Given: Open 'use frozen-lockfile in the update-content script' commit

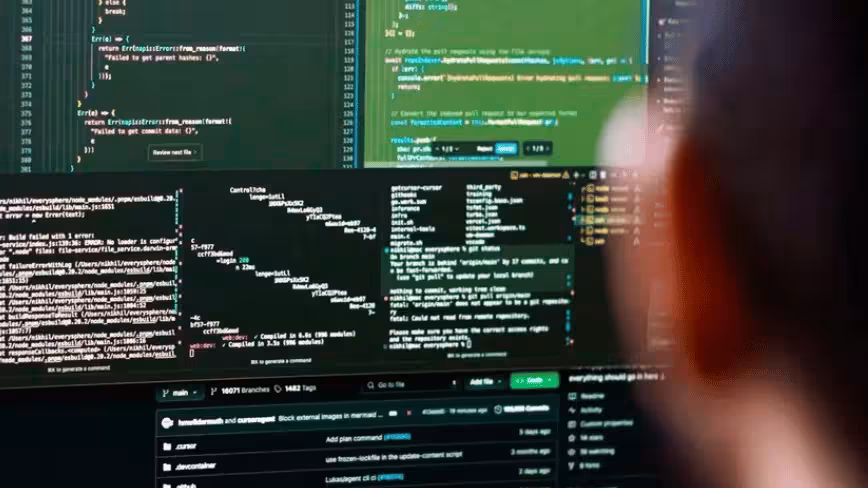Looking at the screenshot, I should tap(394, 457).
